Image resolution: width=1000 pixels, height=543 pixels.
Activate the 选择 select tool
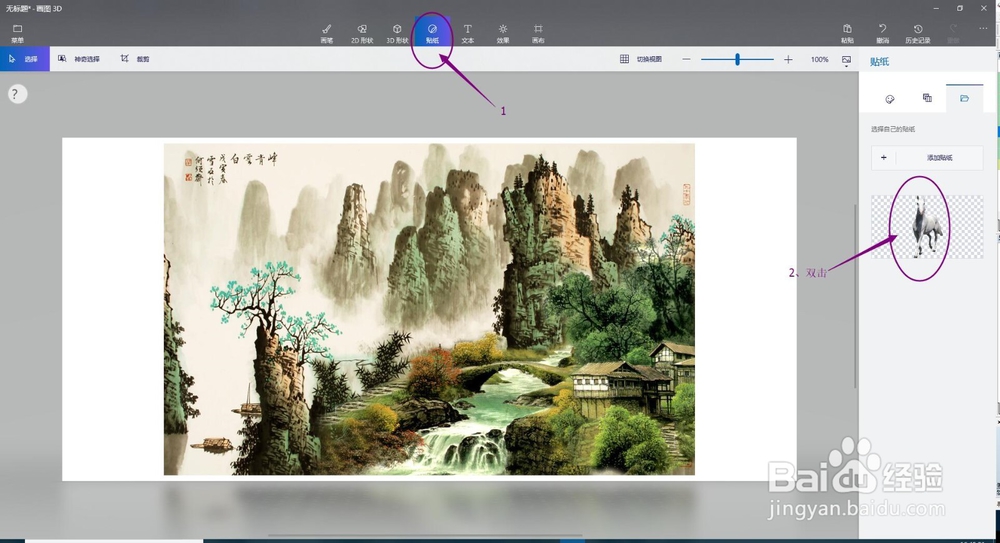(x=25, y=59)
